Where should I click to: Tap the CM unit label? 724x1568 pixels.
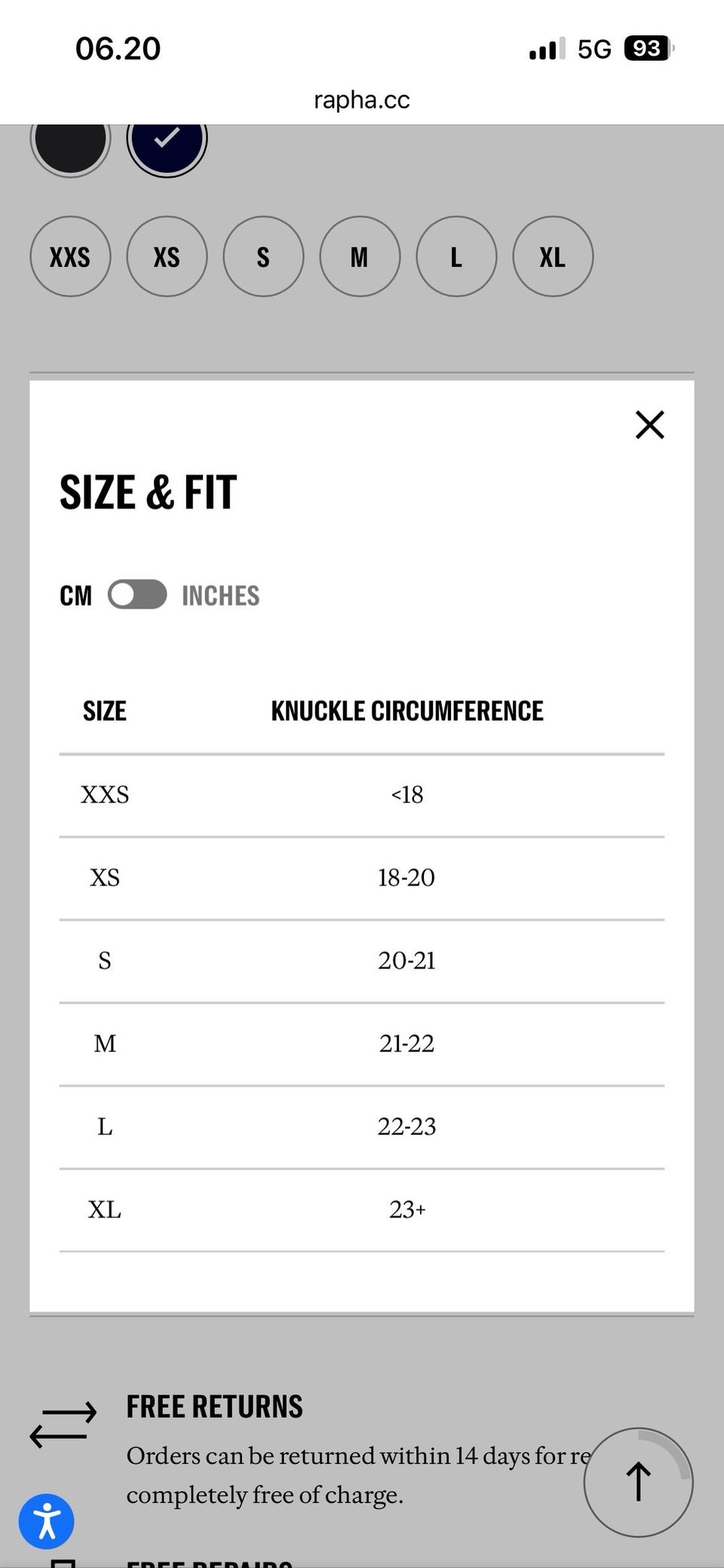pos(75,595)
